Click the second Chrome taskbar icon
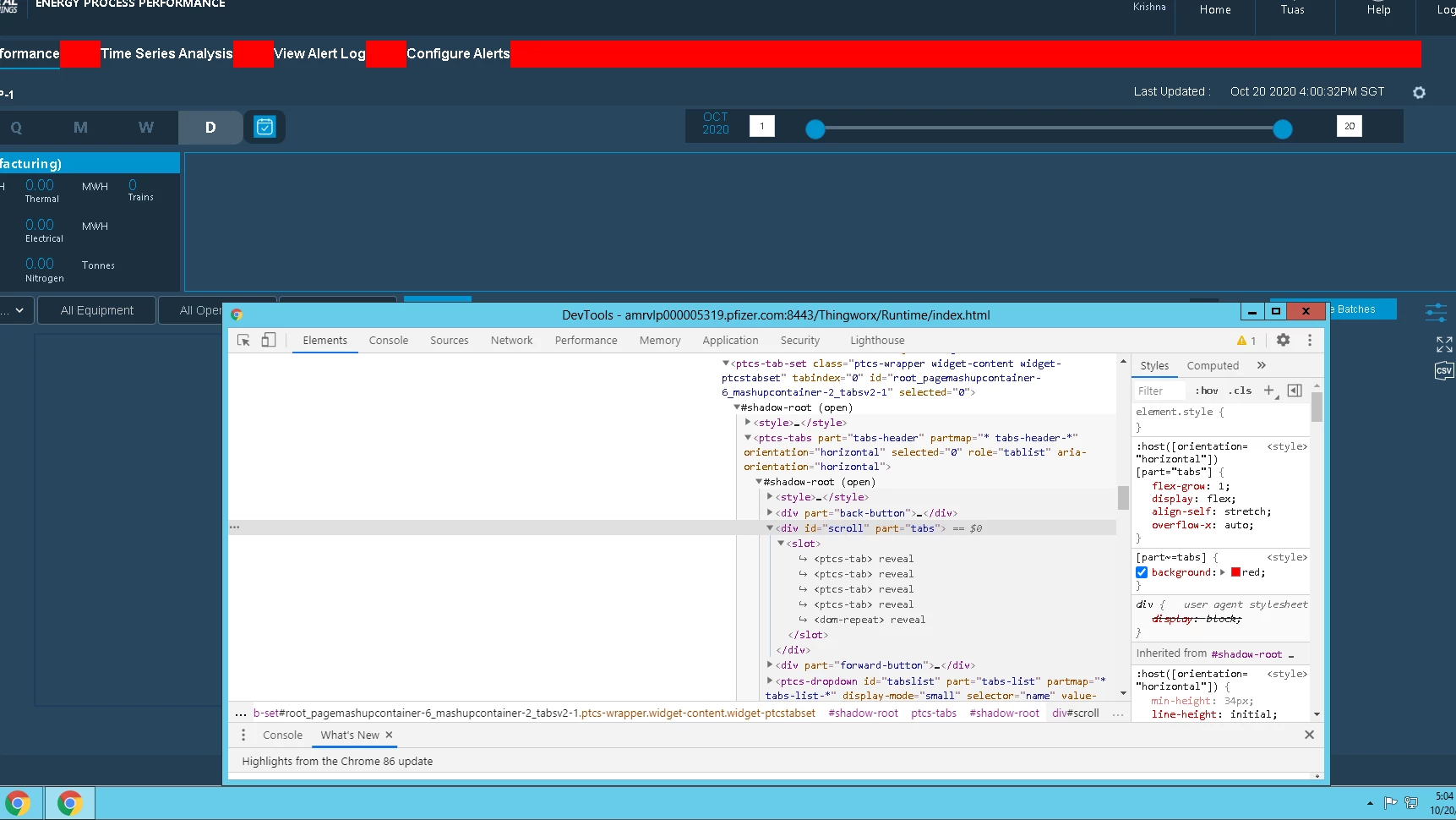 [x=69, y=803]
